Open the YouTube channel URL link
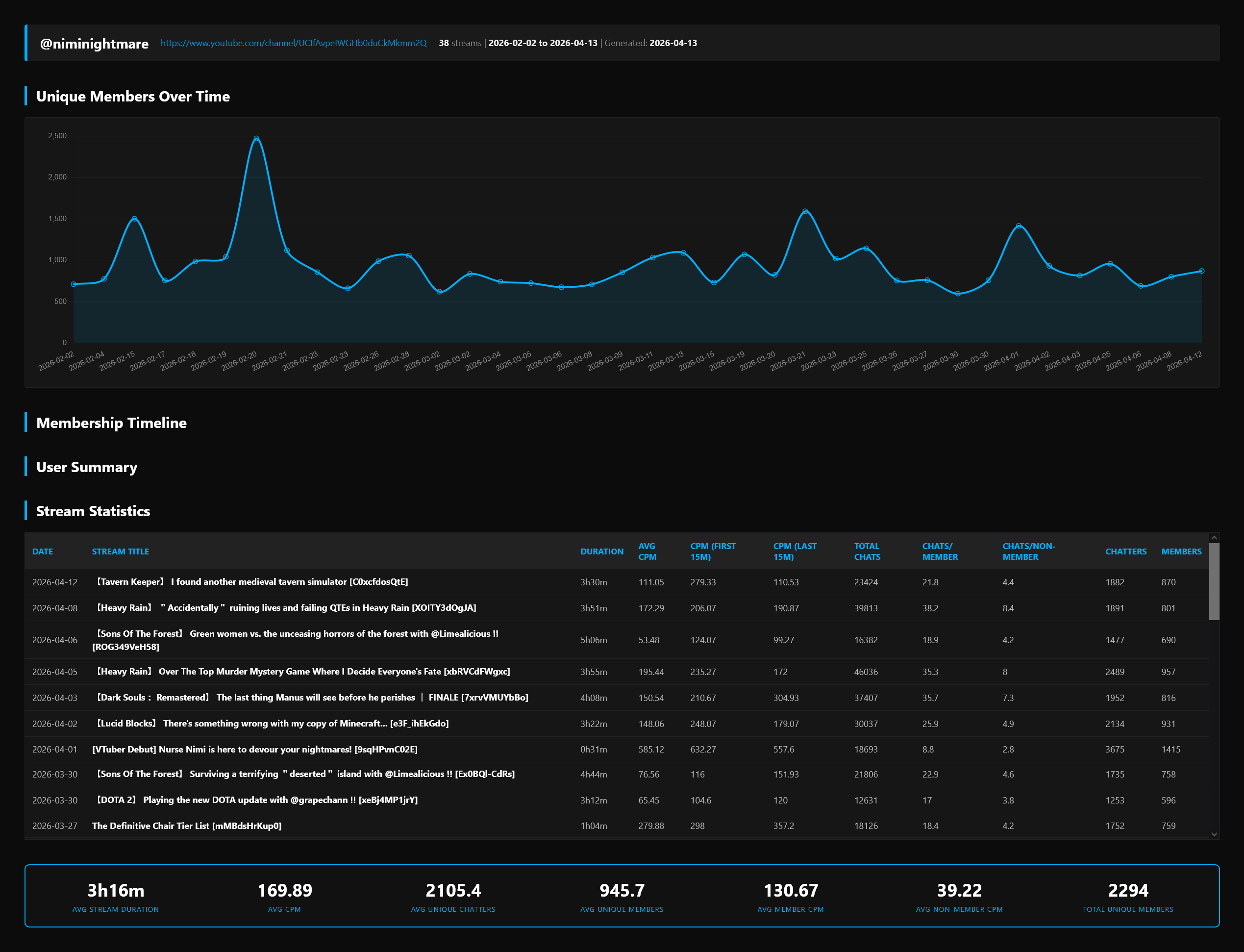The height and width of the screenshot is (952, 1244). (x=294, y=43)
